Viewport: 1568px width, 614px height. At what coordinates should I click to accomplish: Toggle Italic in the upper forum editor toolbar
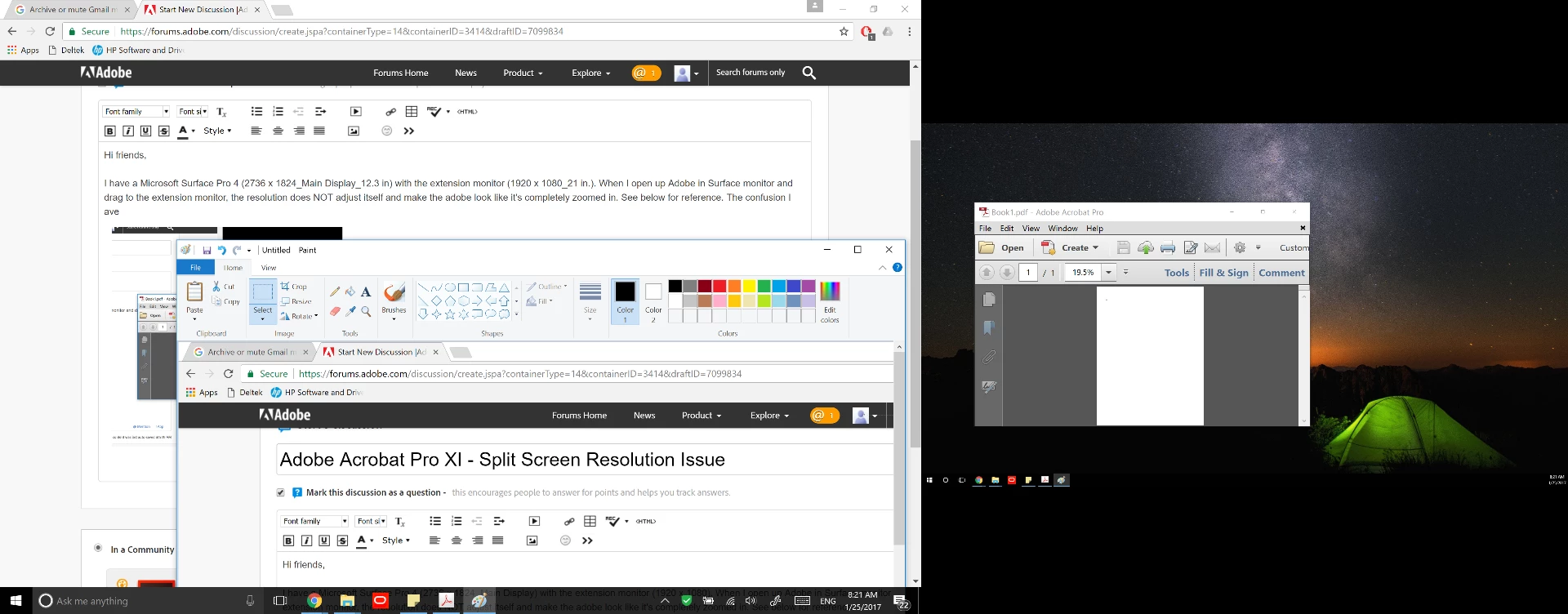point(128,131)
